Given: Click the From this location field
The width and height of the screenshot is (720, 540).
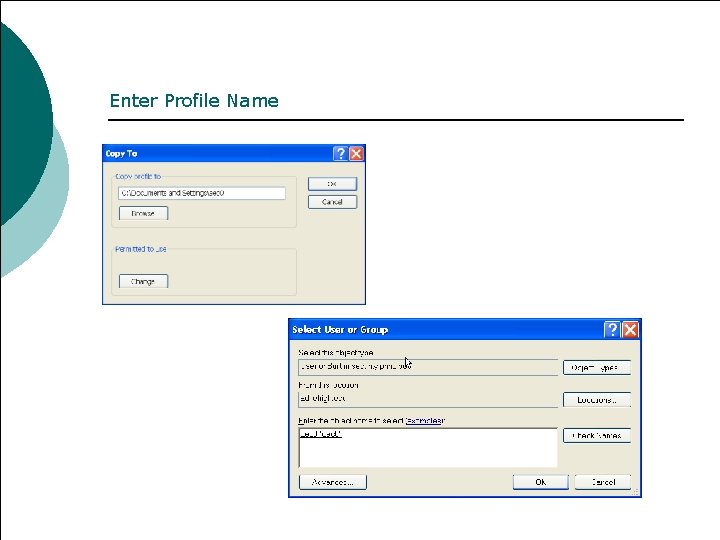Looking at the screenshot, I should pyautogui.click(x=428, y=399).
